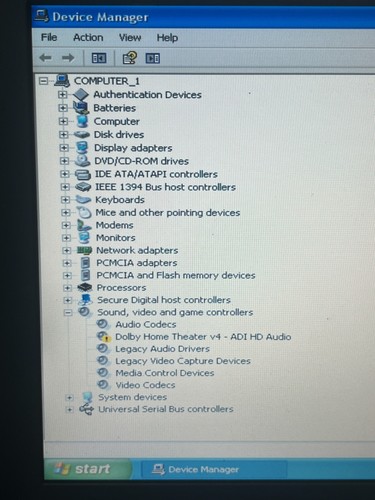
Task: Expand the Processors node
Action: point(67,288)
